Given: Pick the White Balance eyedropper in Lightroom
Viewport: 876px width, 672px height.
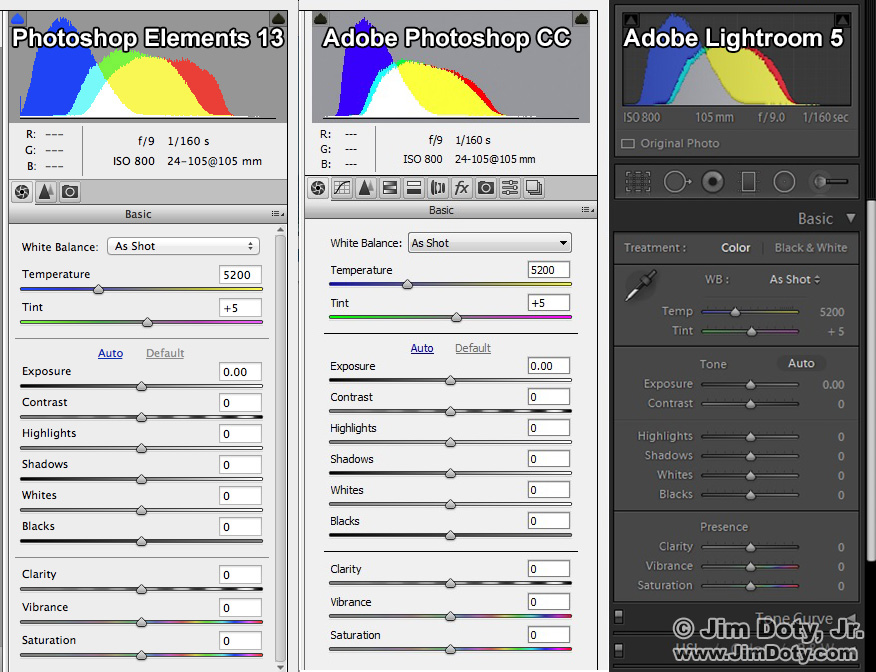Looking at the screenshot, I should pos(640,285).
